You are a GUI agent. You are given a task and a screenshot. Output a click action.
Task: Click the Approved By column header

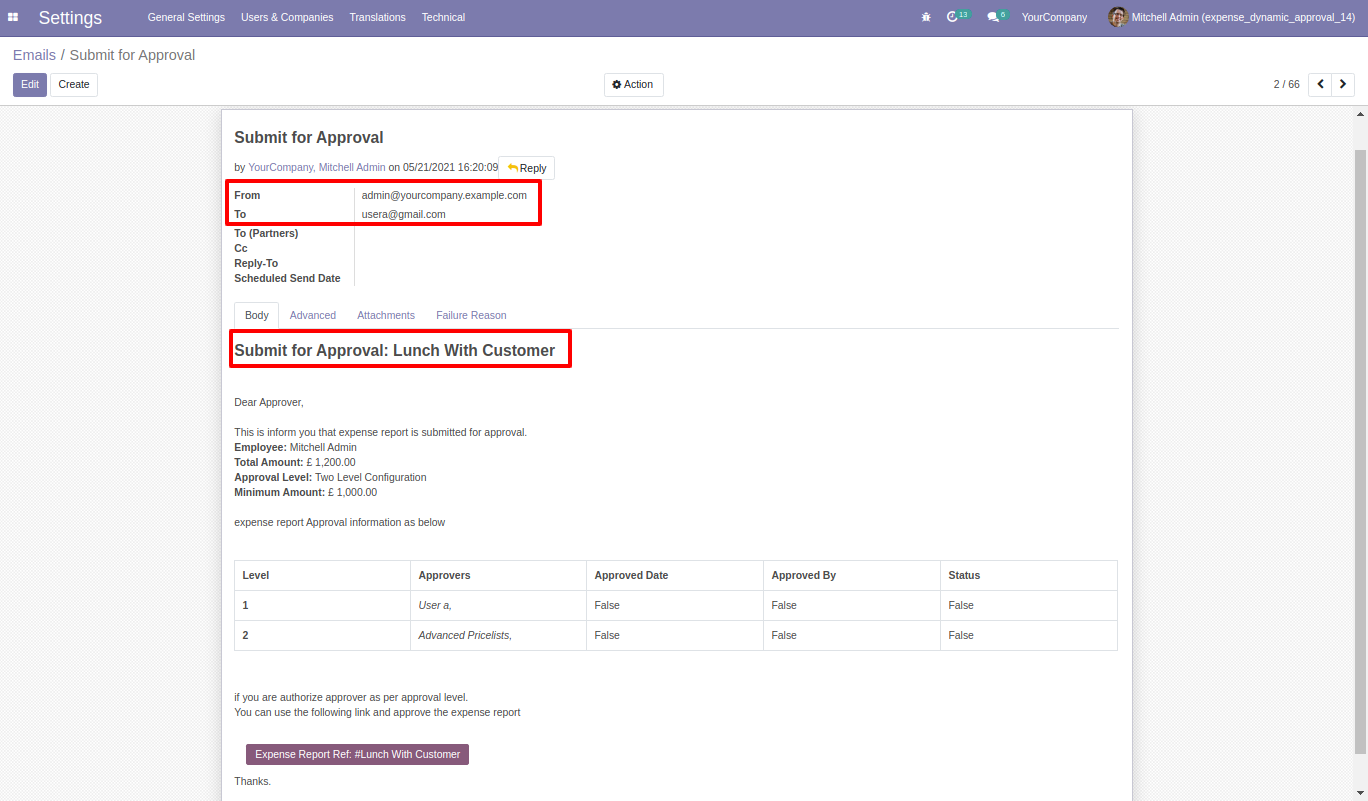click(852, 575)
